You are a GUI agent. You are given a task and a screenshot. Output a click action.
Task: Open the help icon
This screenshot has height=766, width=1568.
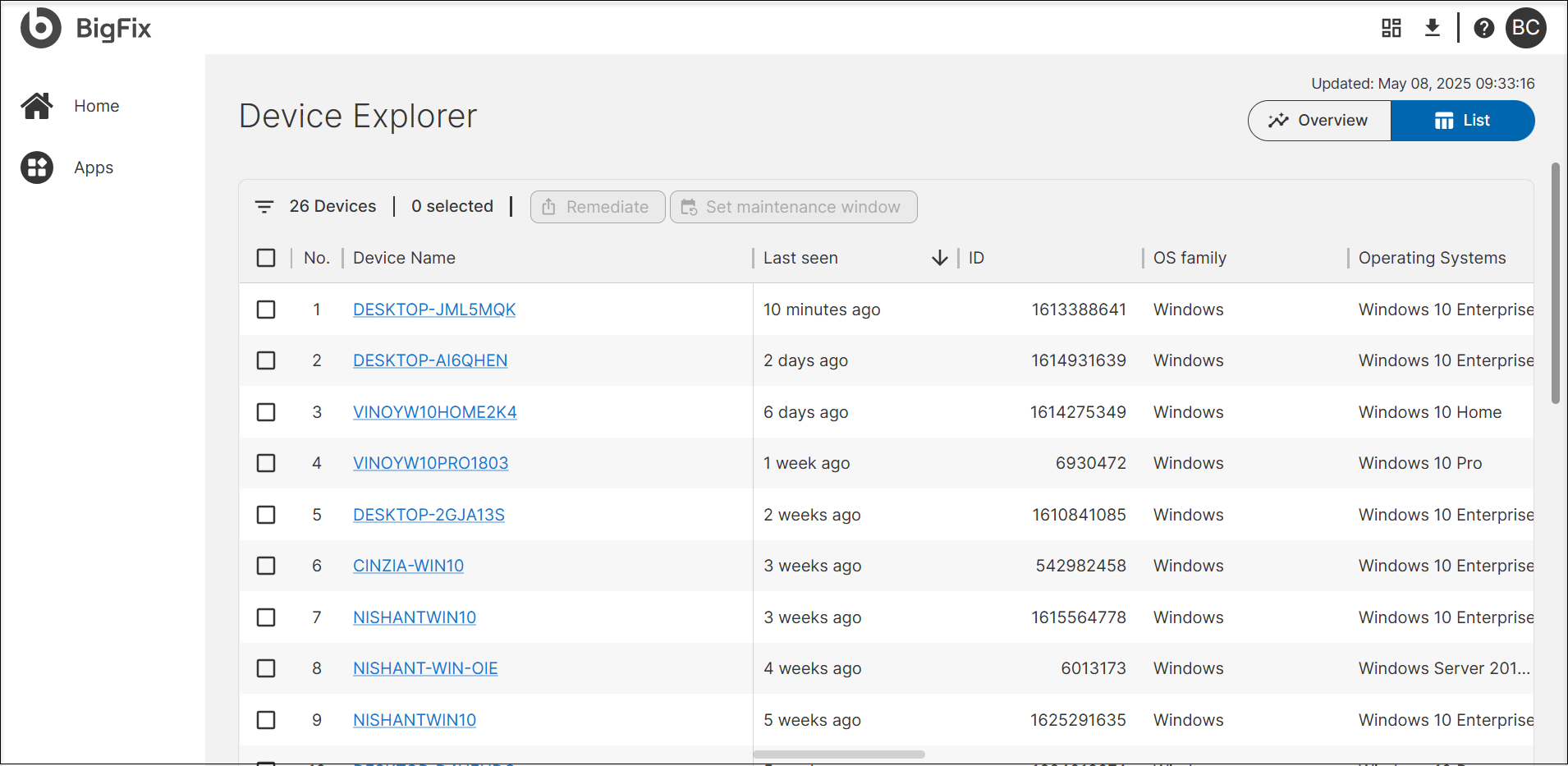click(x=1483, y=27)
